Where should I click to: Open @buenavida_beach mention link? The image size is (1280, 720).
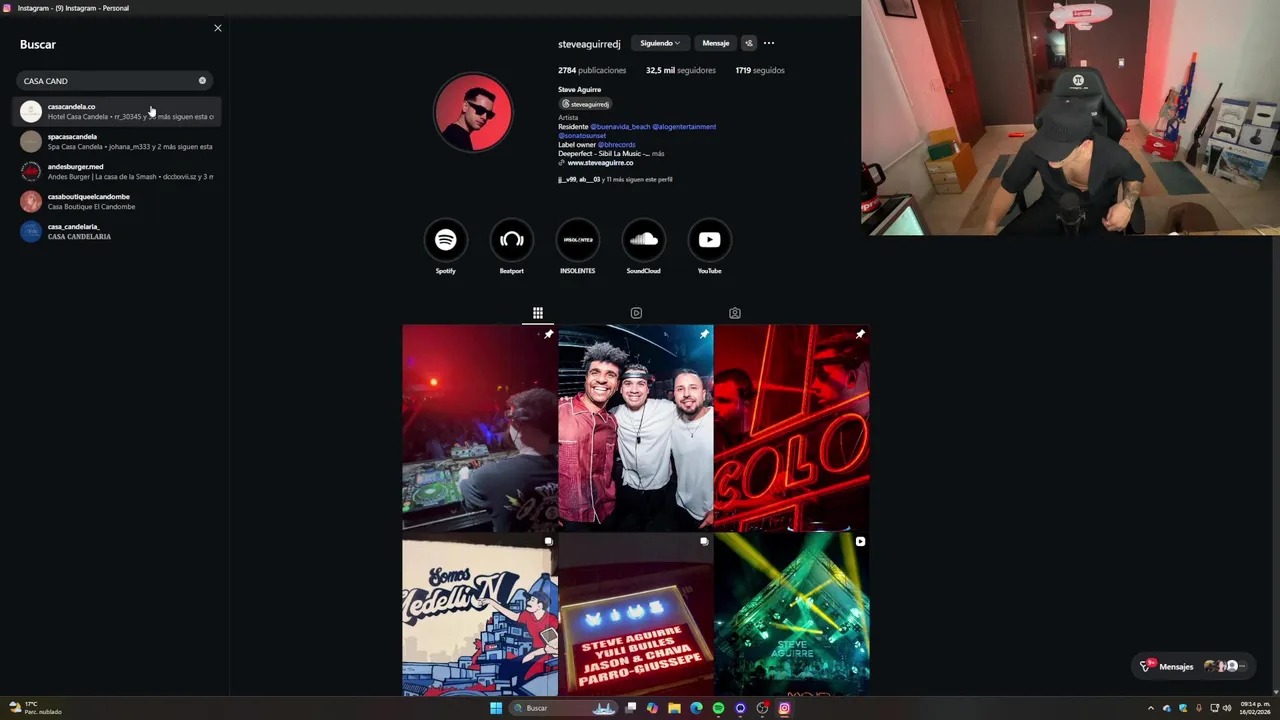coord(620,127)
